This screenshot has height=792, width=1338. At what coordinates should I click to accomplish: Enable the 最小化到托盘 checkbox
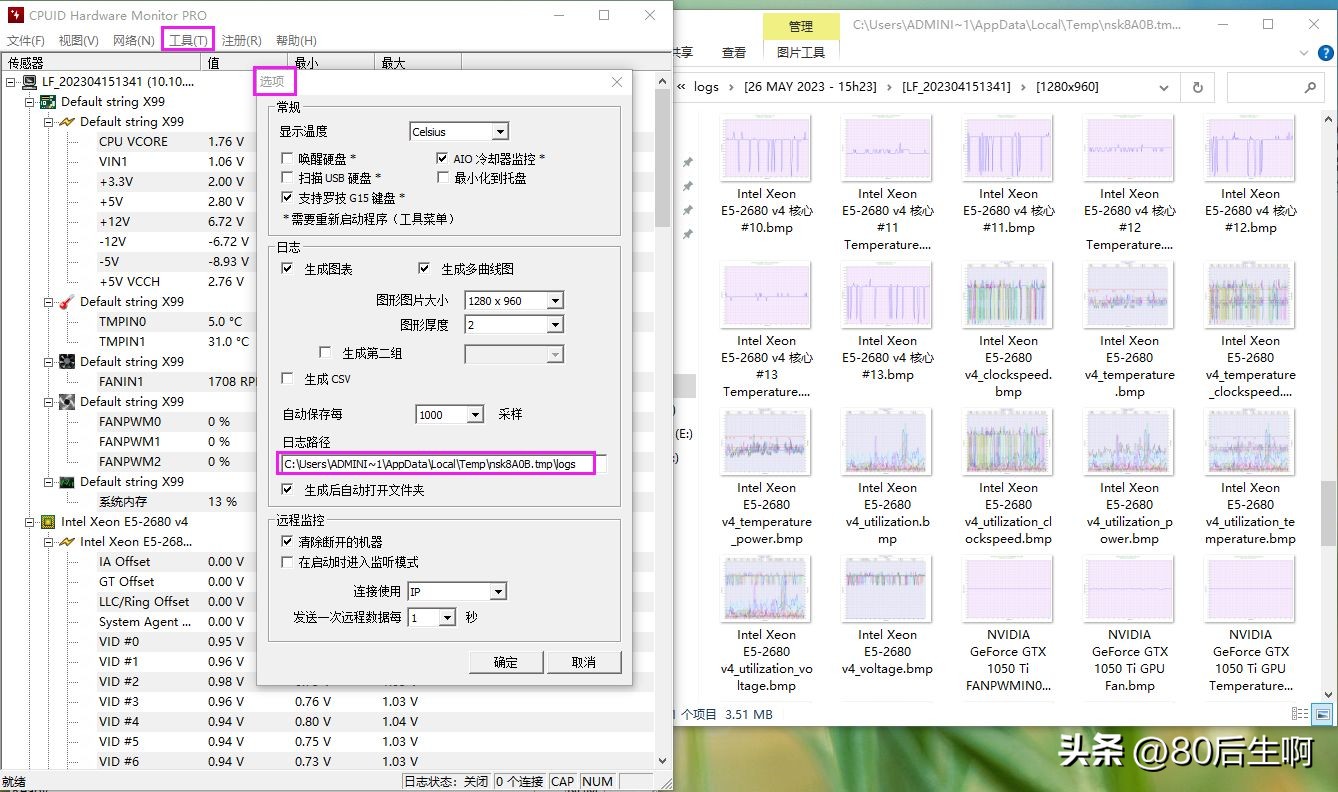tap(443, 177)
